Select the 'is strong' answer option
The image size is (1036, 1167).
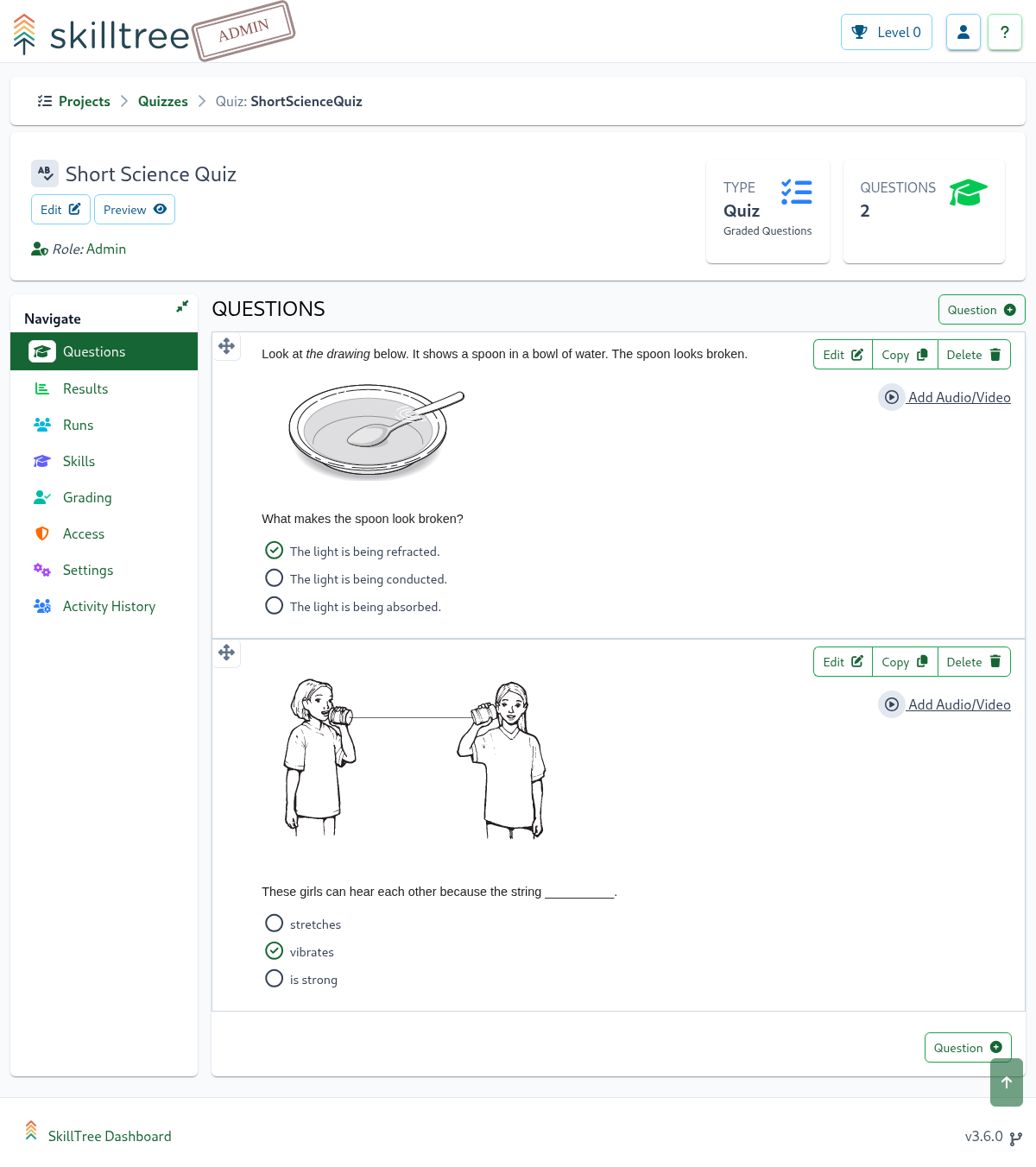[x=275, y=979]
